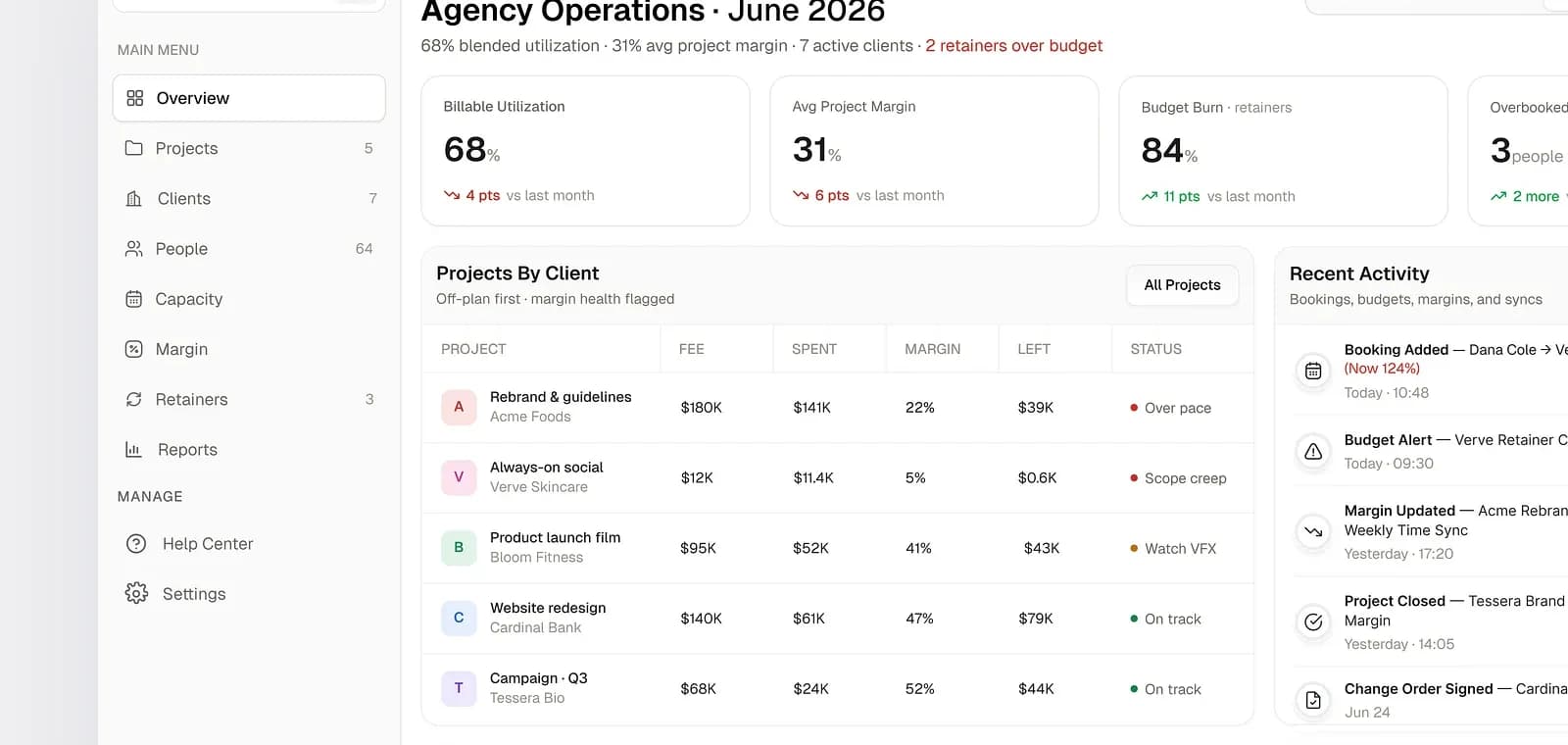Click the Bloom Fitness 'B' avatar
This screenshot has height=745, width=1568.
point(459,548)
